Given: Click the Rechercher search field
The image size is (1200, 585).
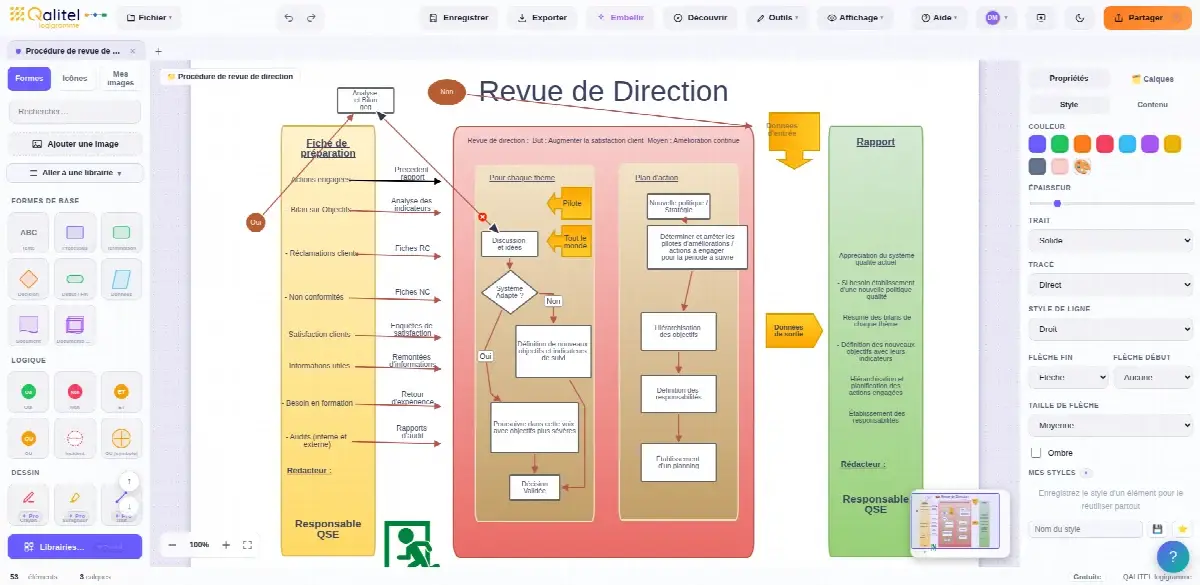Looking at the screenshot, I should pyautogui.click(x=75, y=111).
